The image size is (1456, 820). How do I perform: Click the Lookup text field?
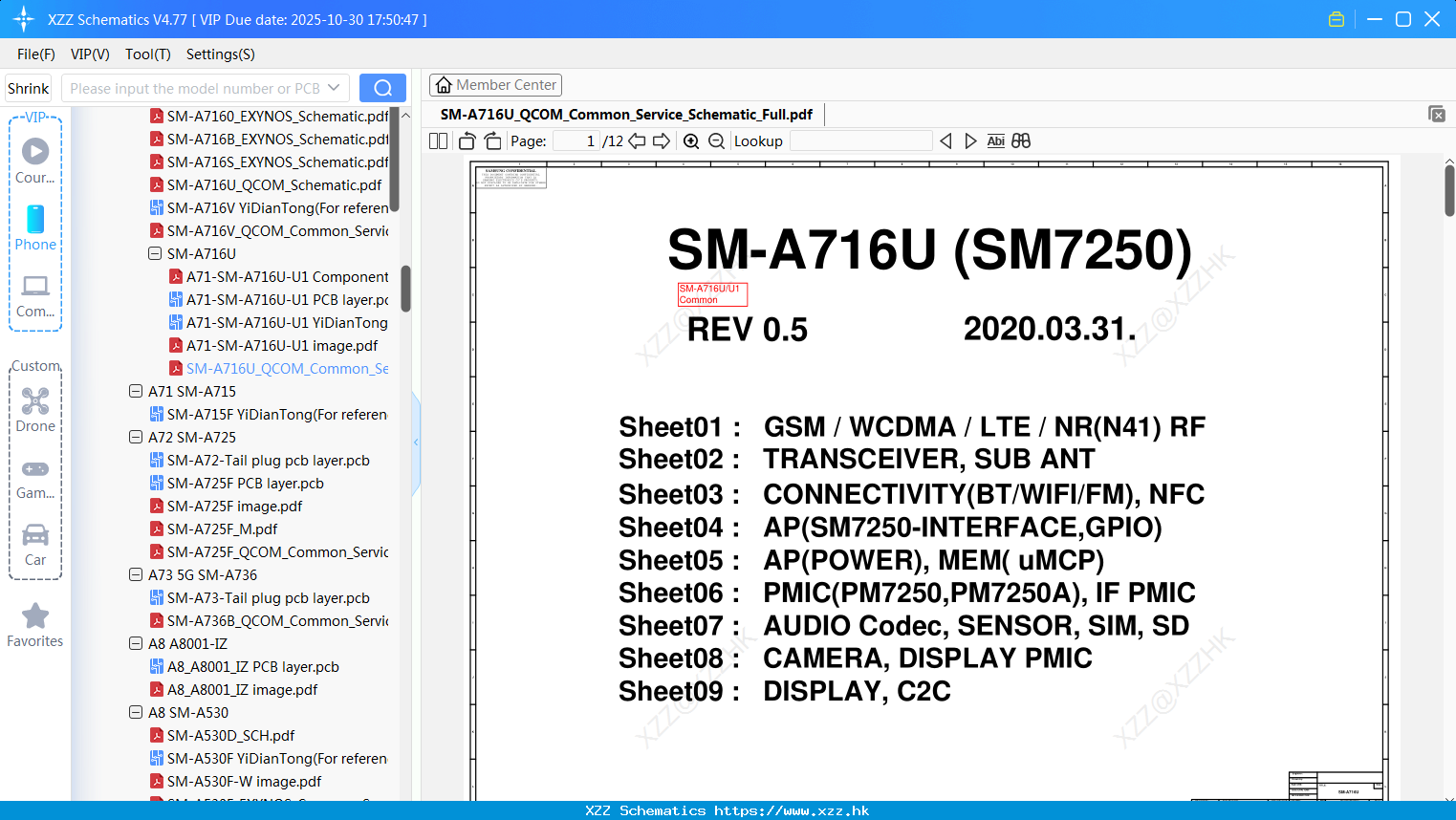860,140
